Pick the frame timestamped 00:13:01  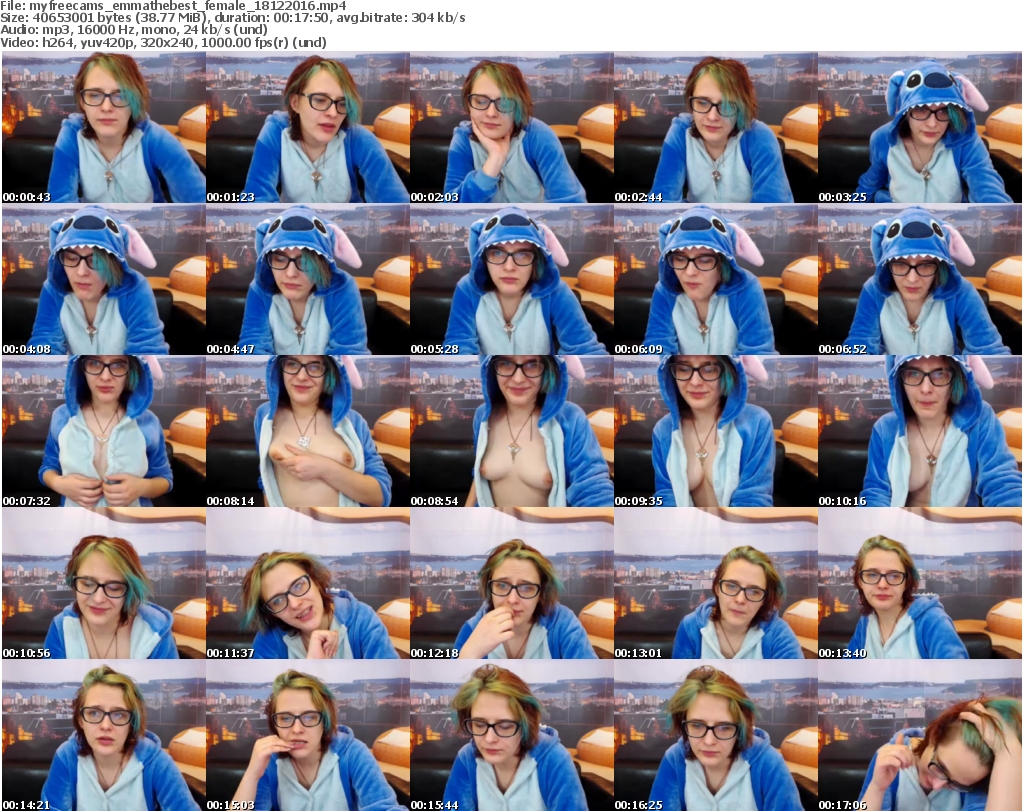tap(716, 583)
